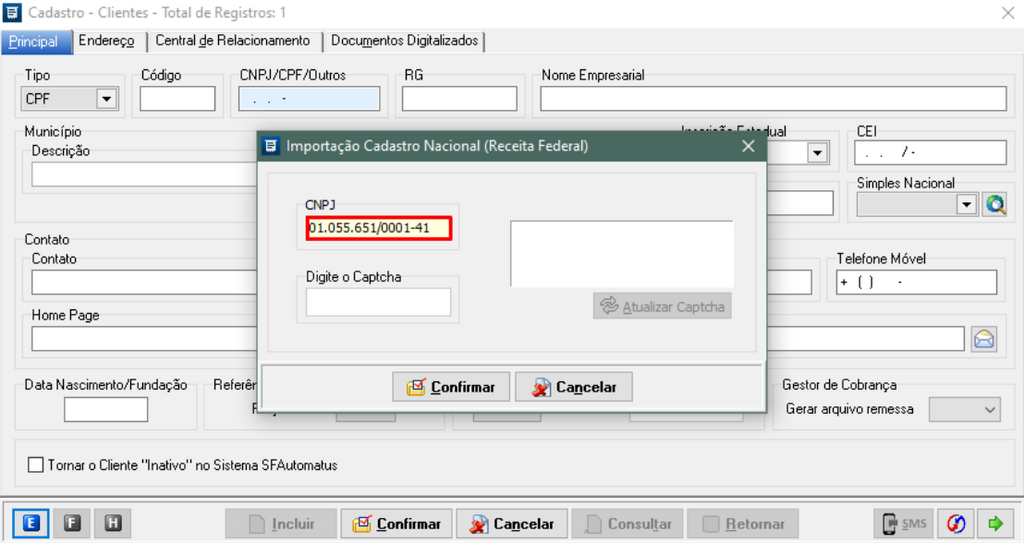Confirm the CNPJ import dialog

coord(452,387)
